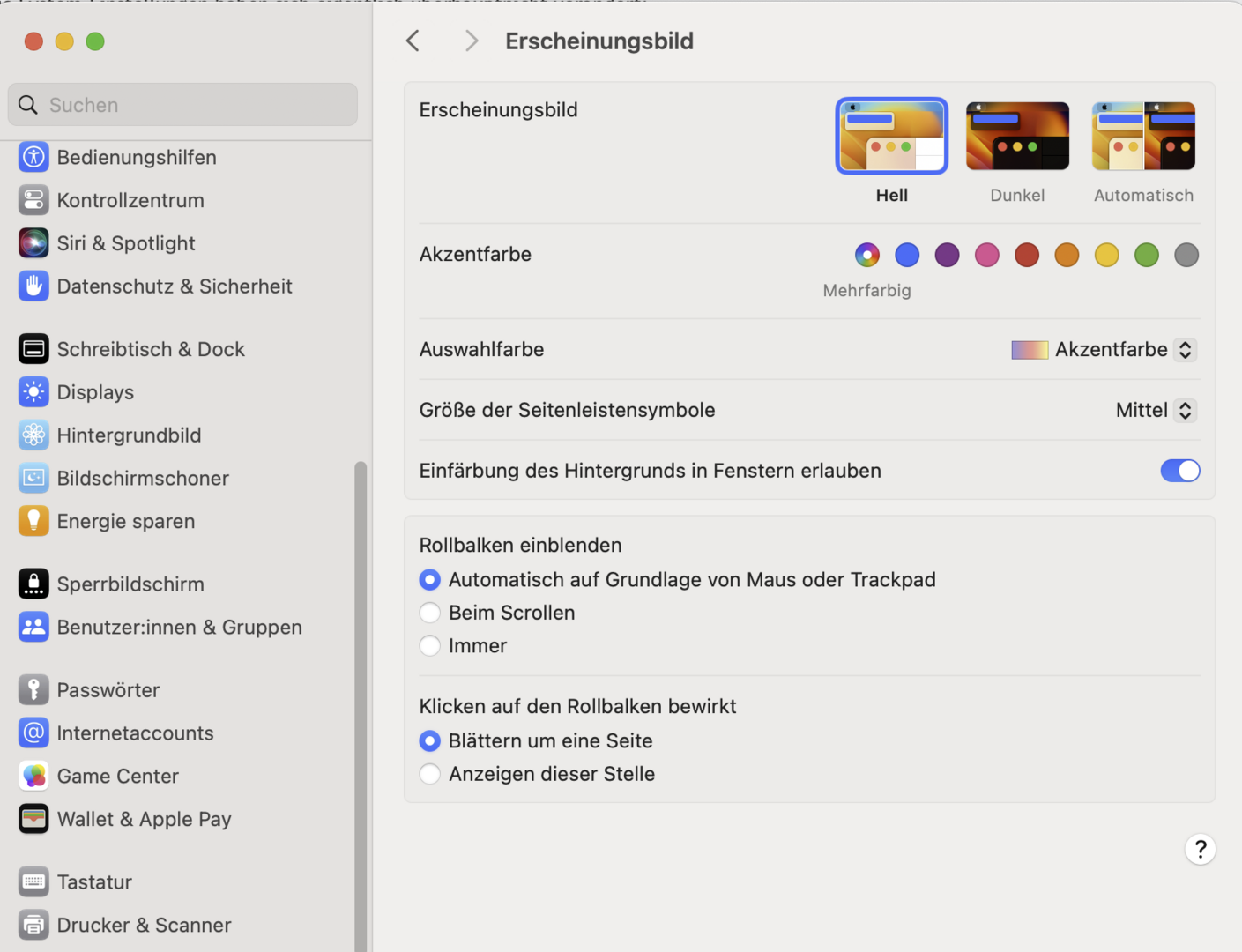Click the Mehrfarbig accent color label

[867, 291]
